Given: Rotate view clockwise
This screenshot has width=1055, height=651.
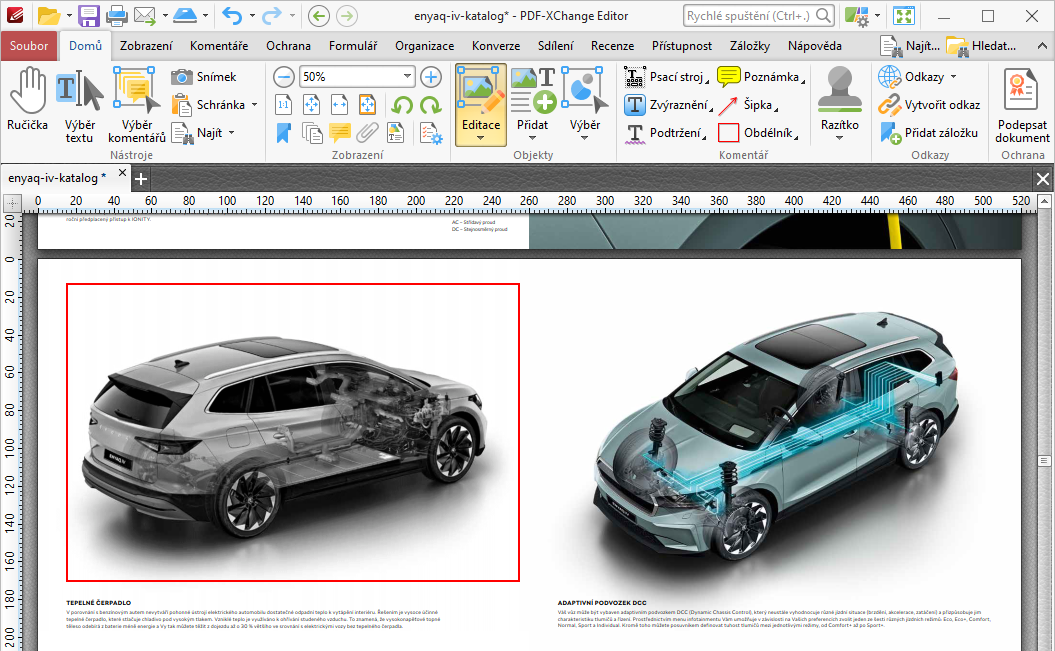Looking at the screenshot, I should (x=430, y=105).
